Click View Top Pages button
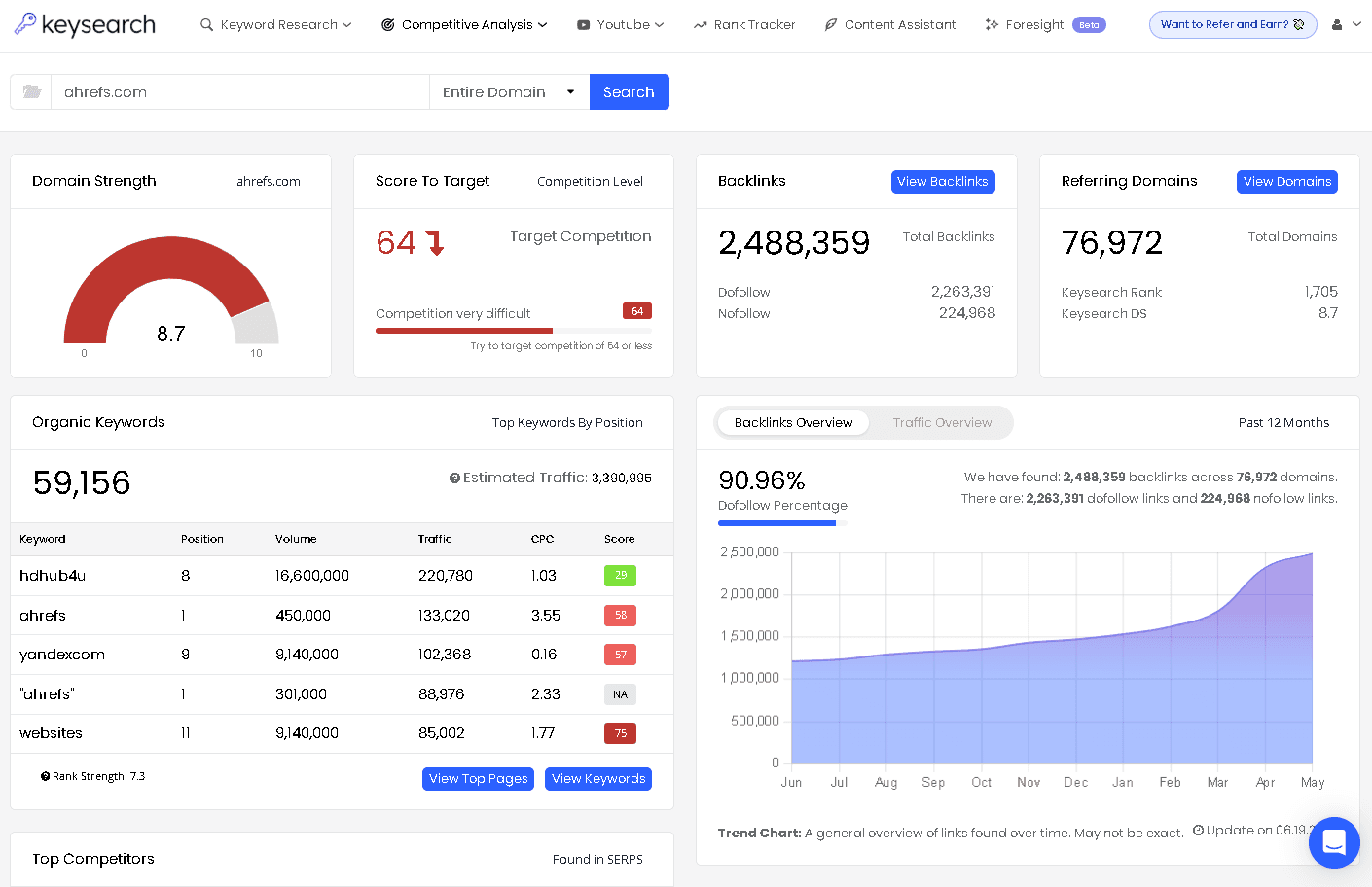This screenshot has width=1372, height=887. [x=478, y=779]
